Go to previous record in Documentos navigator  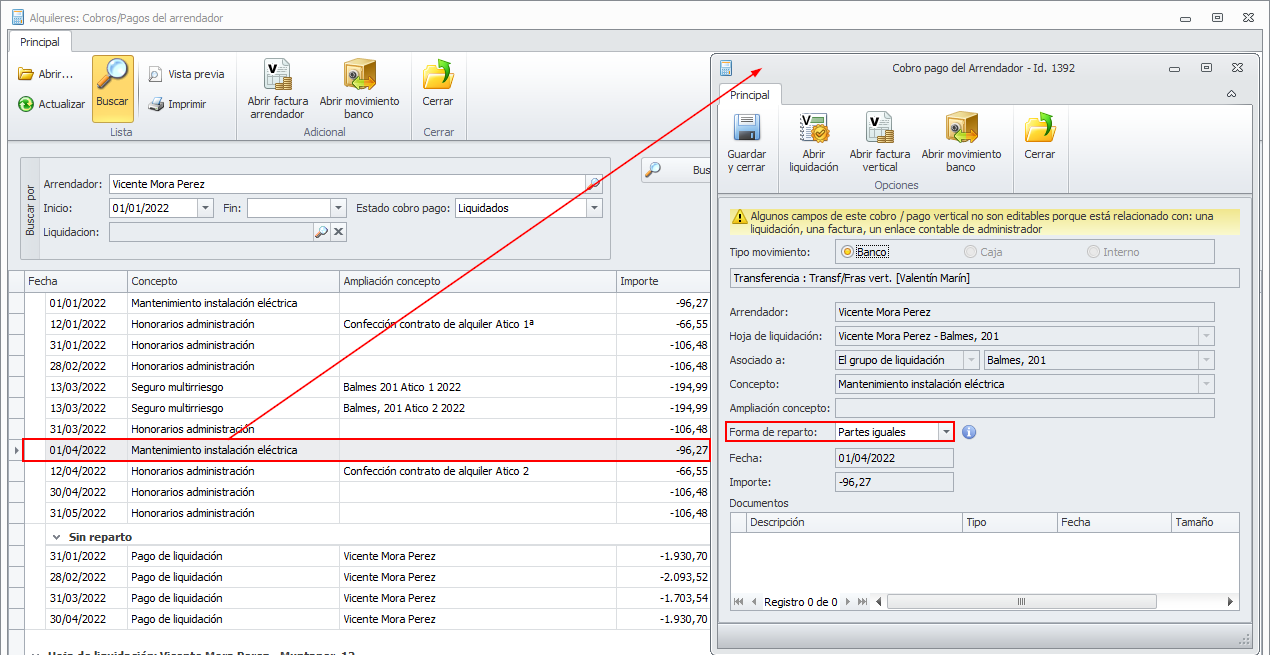(754, 602)
